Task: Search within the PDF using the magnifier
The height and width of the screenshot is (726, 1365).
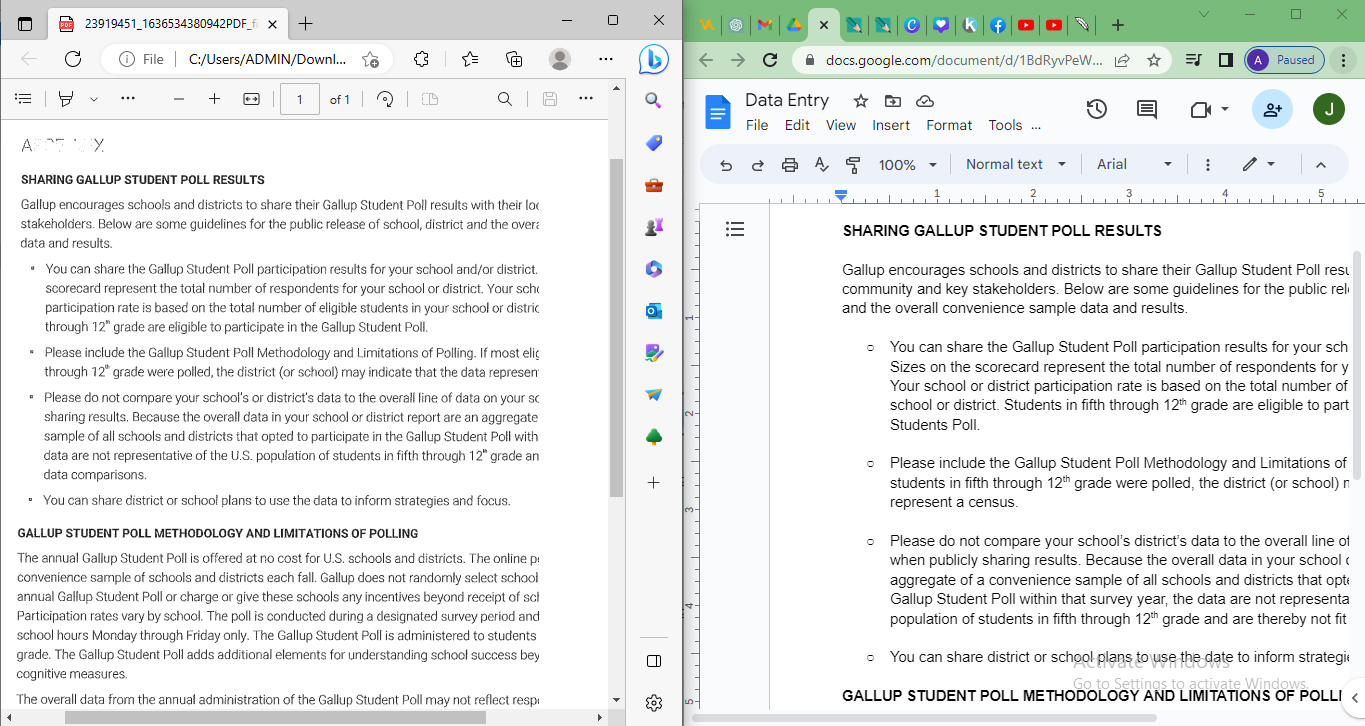Action: (505, 99)
